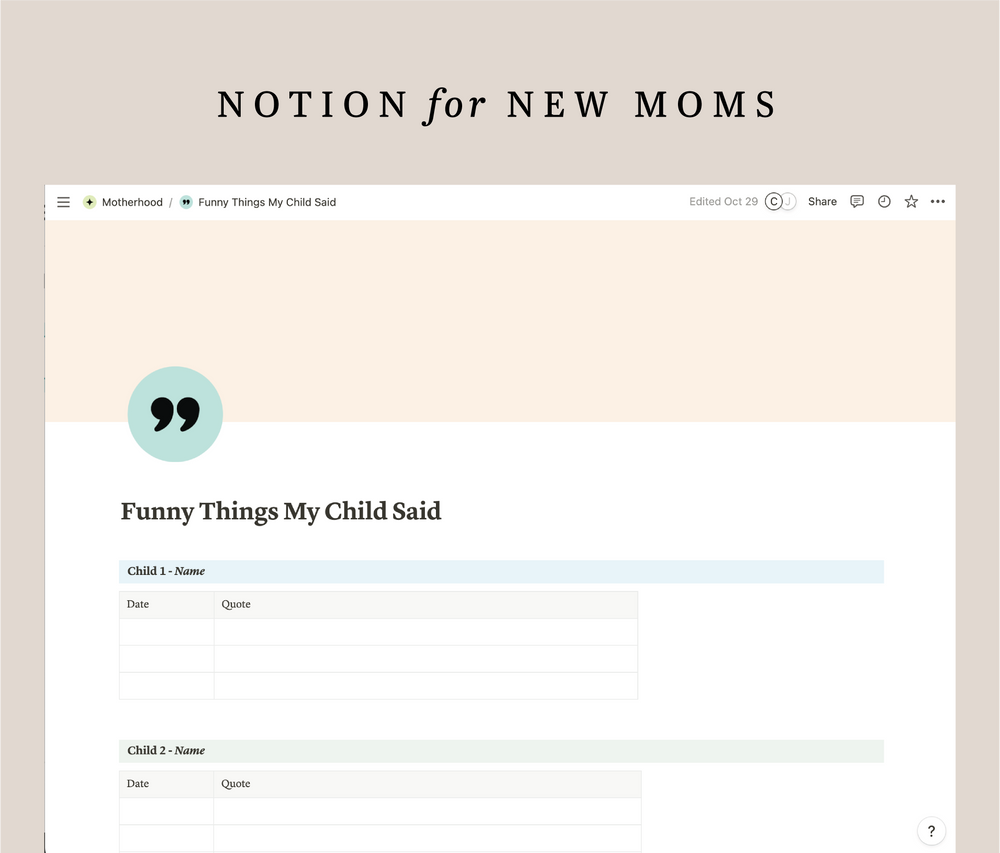Open the three-dot page options menu
Screen dimensions: 1000x853
coord(938,202)
